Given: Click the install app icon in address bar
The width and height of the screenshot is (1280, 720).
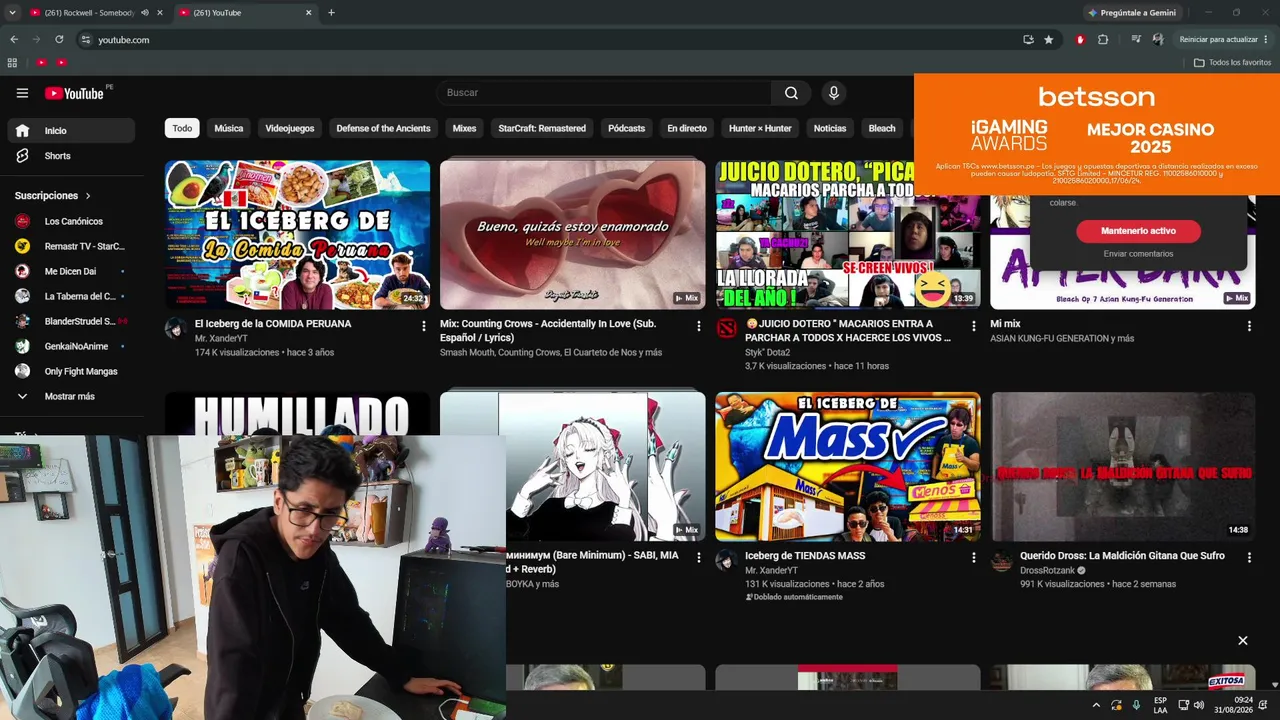Looking at the screenshot, I should click(x=1028, y=40).
